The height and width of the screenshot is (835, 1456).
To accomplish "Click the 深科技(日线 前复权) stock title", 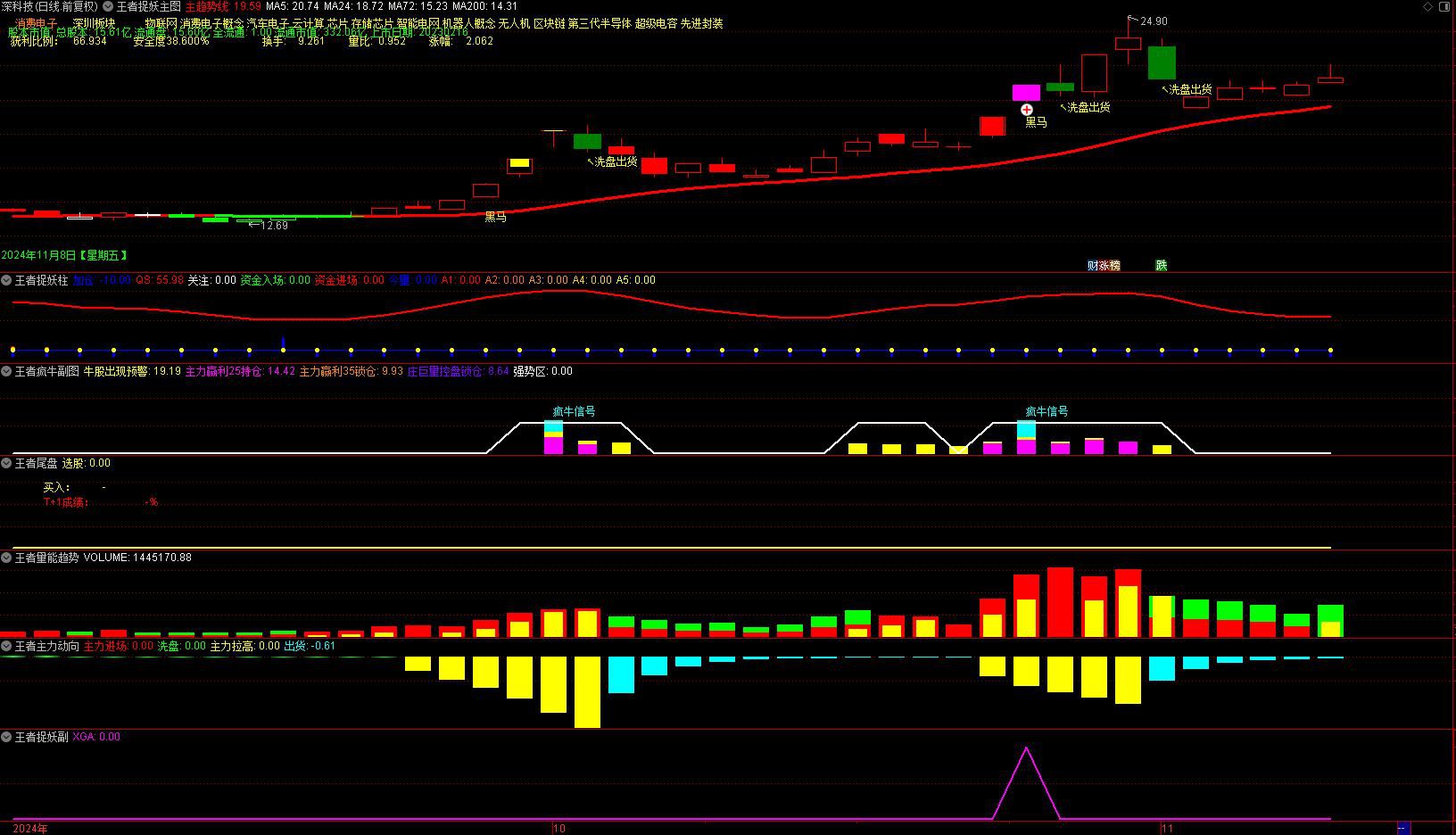I will 50,6.
